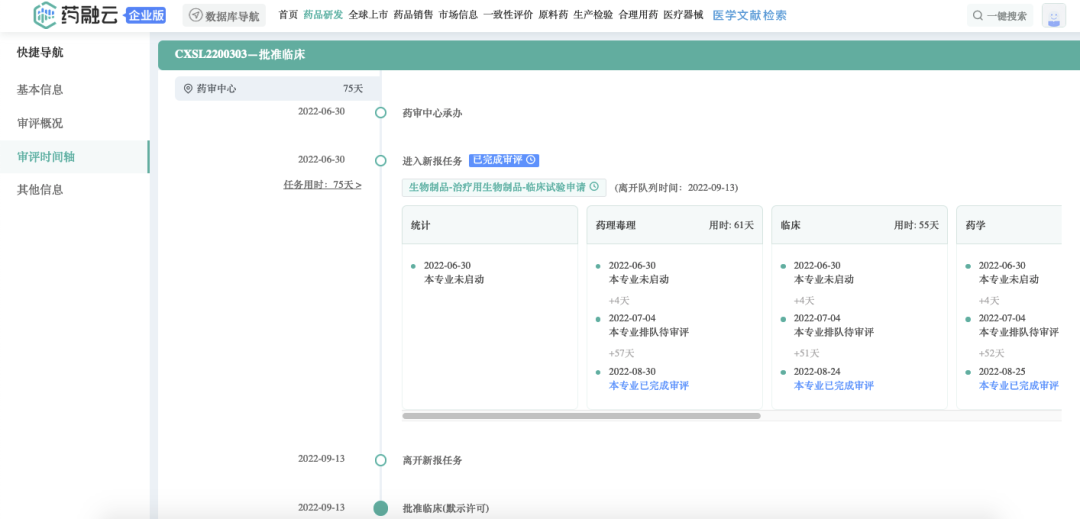Expand the 任务用时：75天 details link
The height and width of the screenshot is (519, 1080).
click(322, 185)
